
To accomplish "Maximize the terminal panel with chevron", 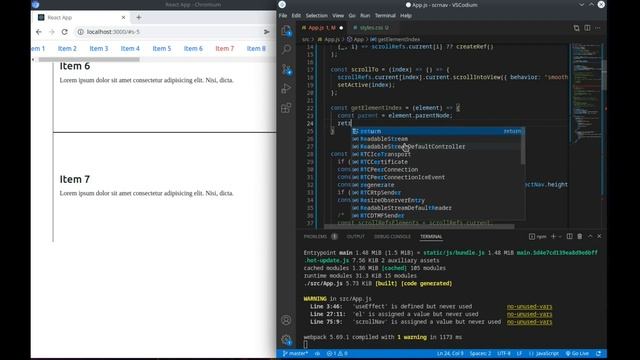I will (590, 236).
